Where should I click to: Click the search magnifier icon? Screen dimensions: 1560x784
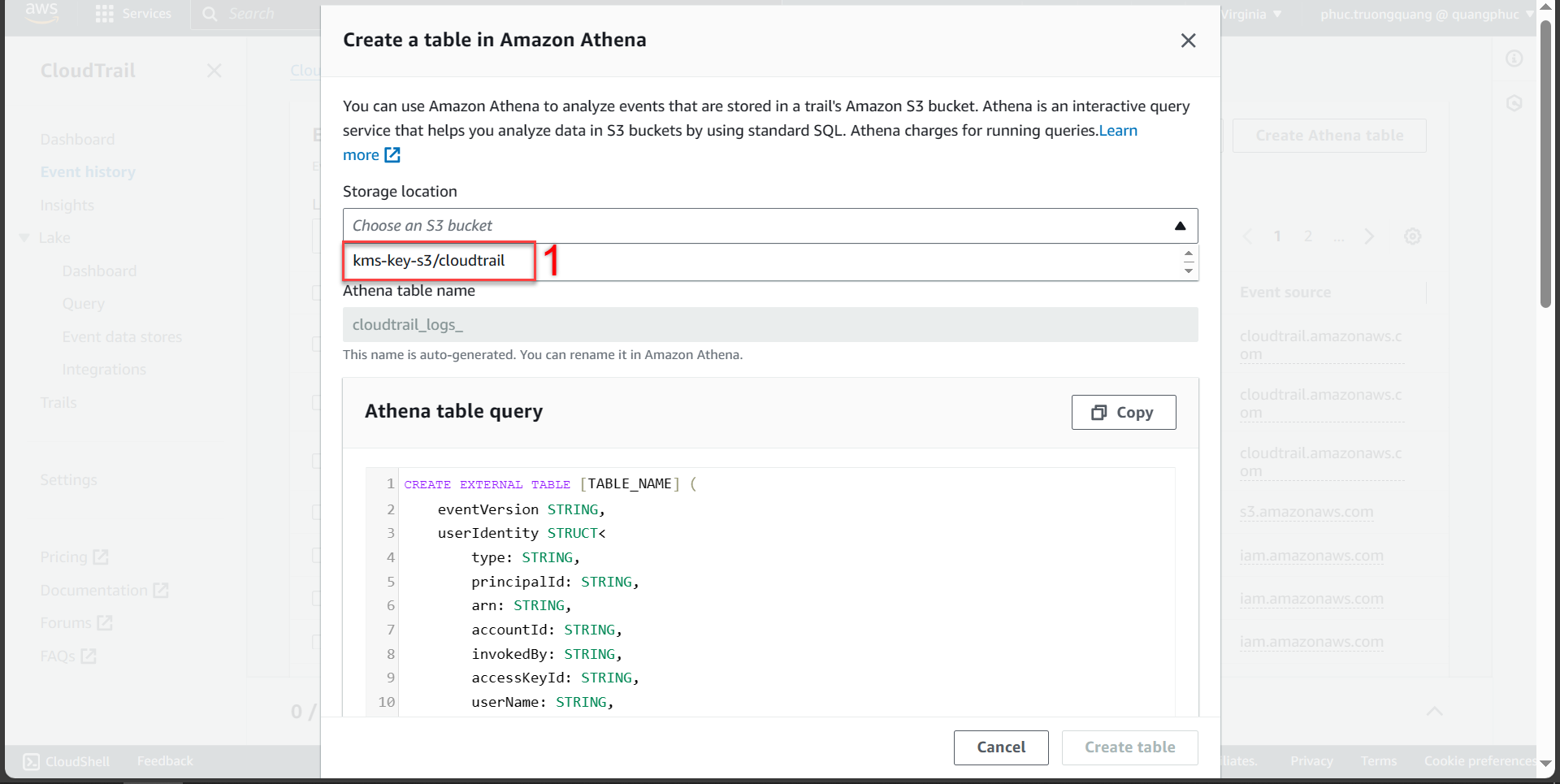210,14
